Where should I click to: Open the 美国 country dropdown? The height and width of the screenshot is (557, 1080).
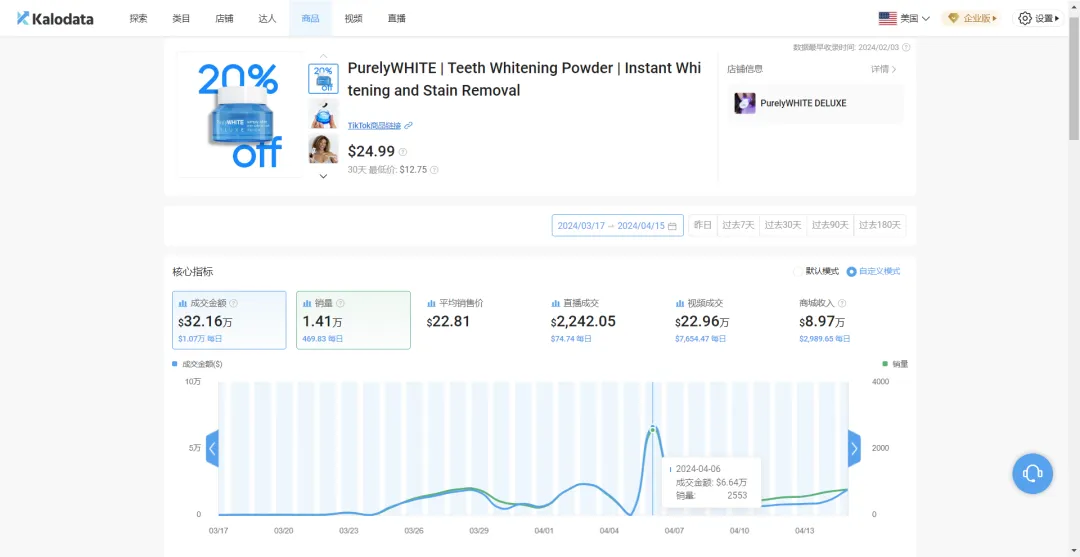[x=904, y=19]
